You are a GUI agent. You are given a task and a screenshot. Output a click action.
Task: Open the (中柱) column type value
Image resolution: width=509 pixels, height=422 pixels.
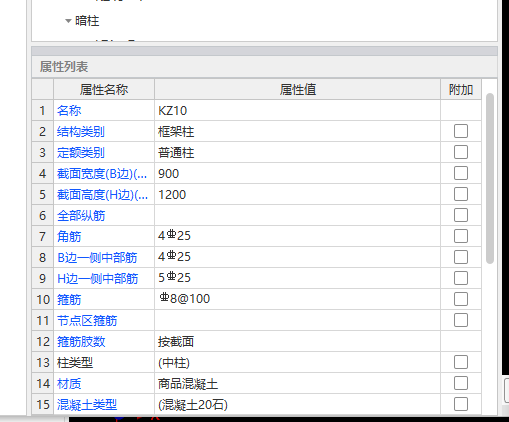click(298, 362)
